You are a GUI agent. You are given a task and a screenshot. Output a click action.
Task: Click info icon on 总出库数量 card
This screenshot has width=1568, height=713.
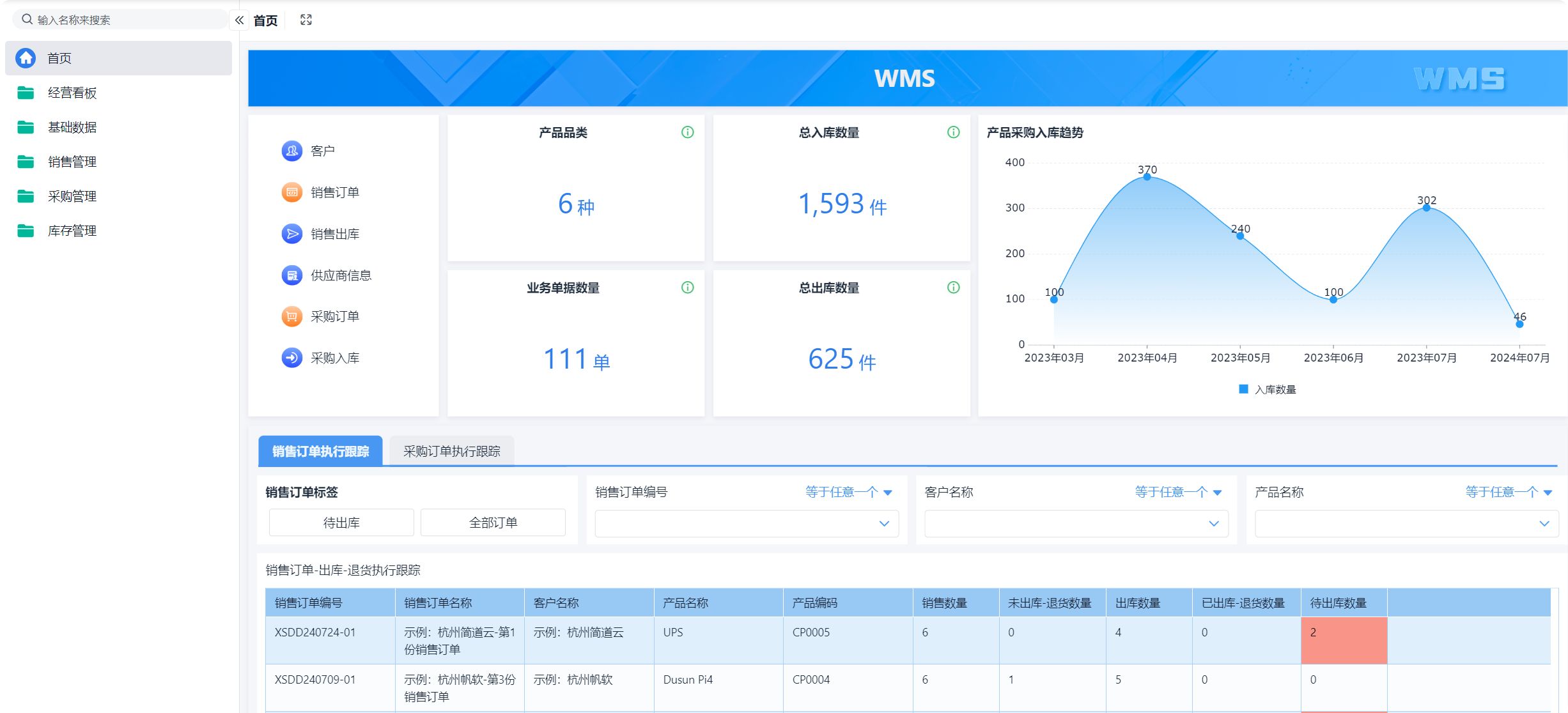point(953,287)
